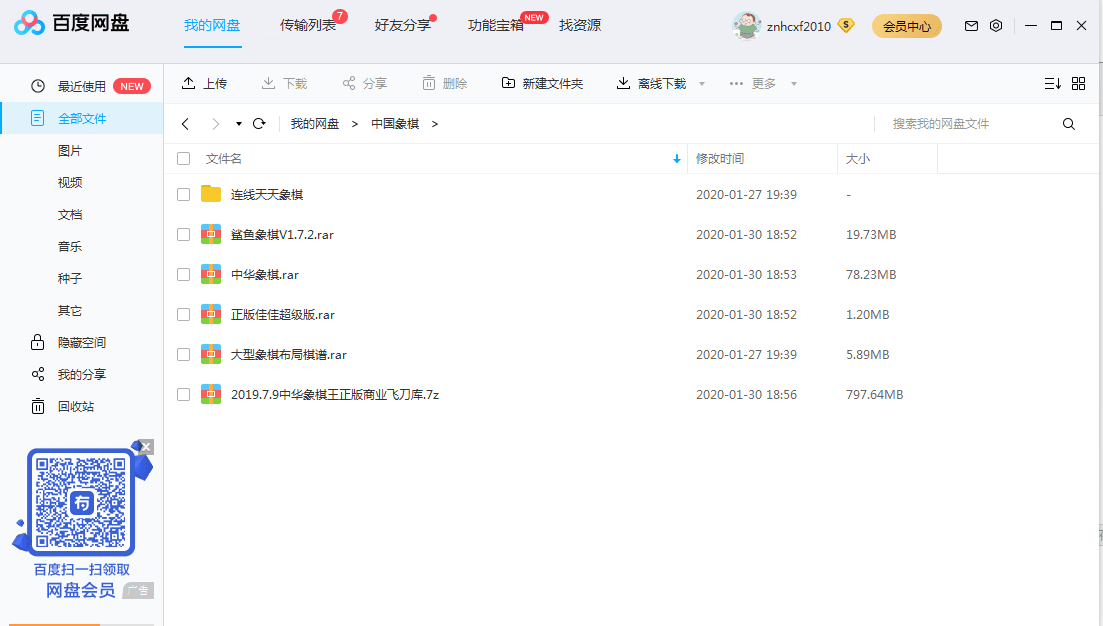The height and width of the screenshot is (626, 1103).
Task: Expand the navigation history dropdown arrow
Action: click(238, 123)
